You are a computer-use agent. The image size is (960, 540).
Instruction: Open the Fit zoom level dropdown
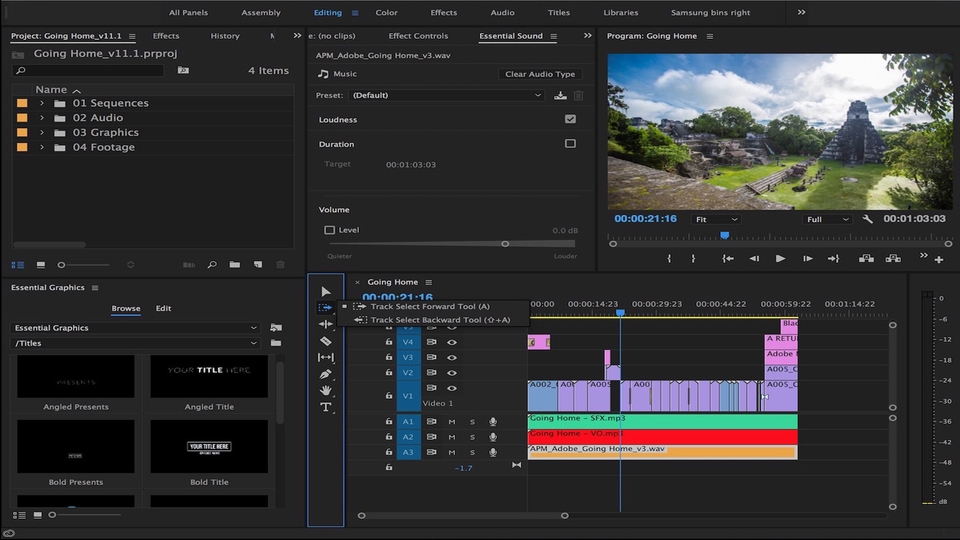click(x=716, y=219)
